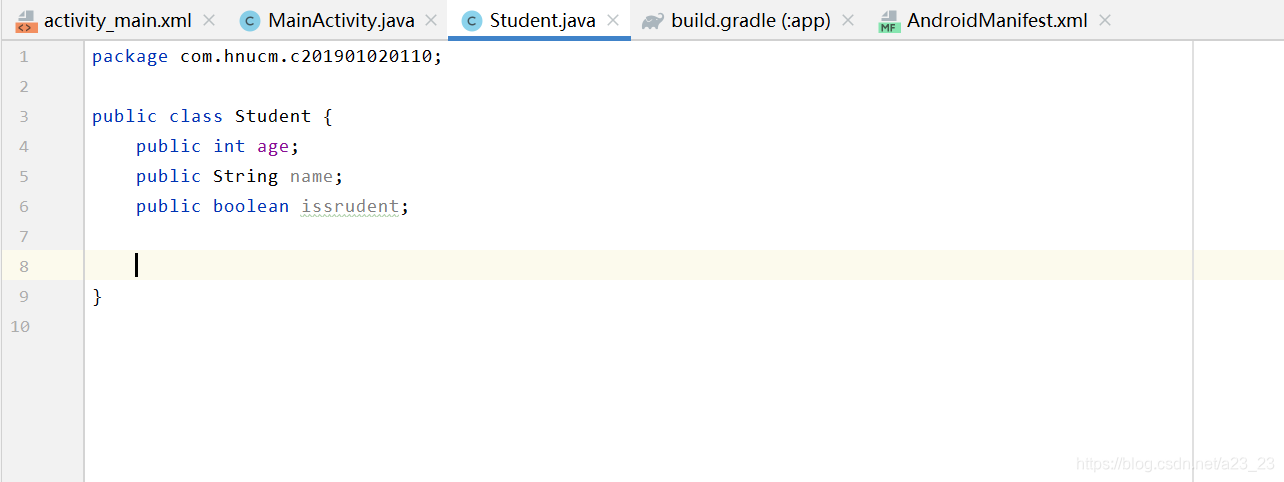This screenshot has width=1284, height=482.
Task: Close the activity_main.xml tab
Action: [x=208, y=21]
